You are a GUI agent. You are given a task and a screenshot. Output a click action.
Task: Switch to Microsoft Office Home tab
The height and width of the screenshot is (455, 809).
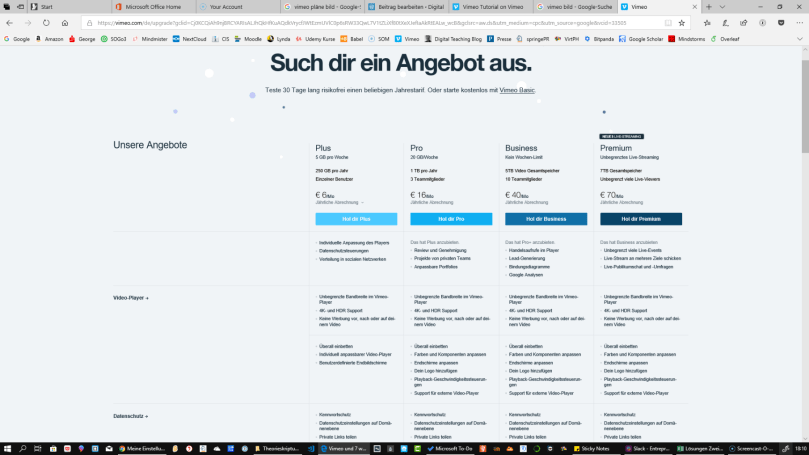pyautogui.click(x=154, y=7)
